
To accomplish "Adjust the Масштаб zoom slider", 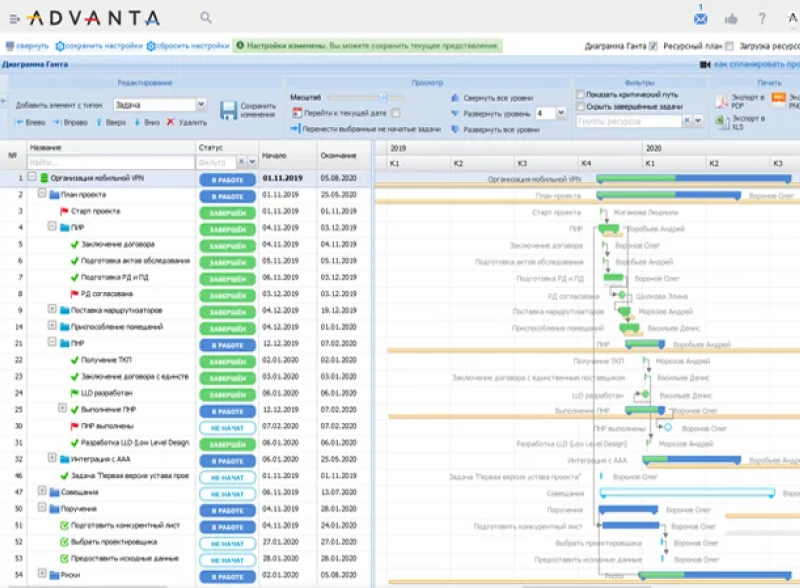I will click(383, 97).
